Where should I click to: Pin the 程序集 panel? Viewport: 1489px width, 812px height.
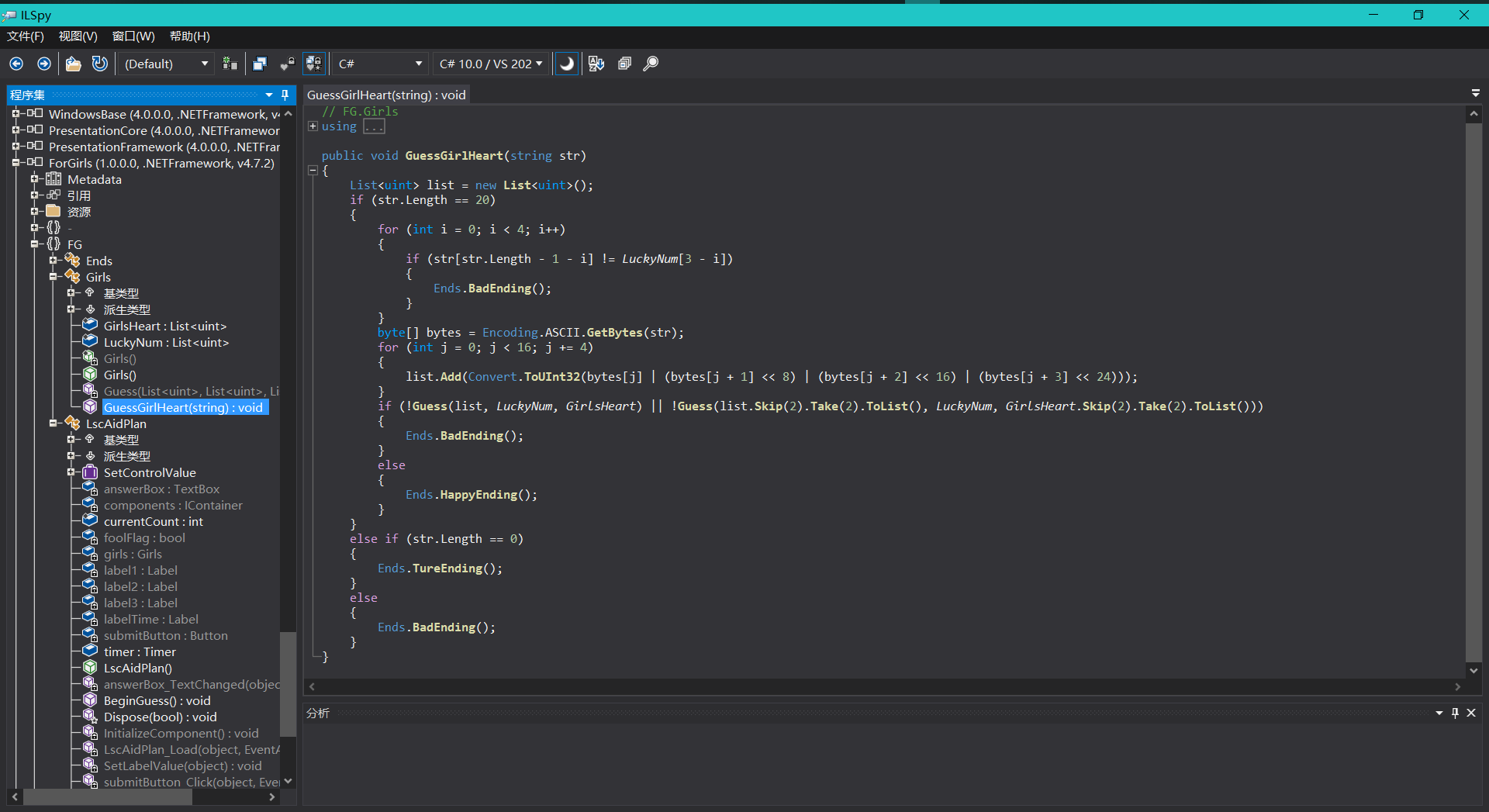coord(285,95)
